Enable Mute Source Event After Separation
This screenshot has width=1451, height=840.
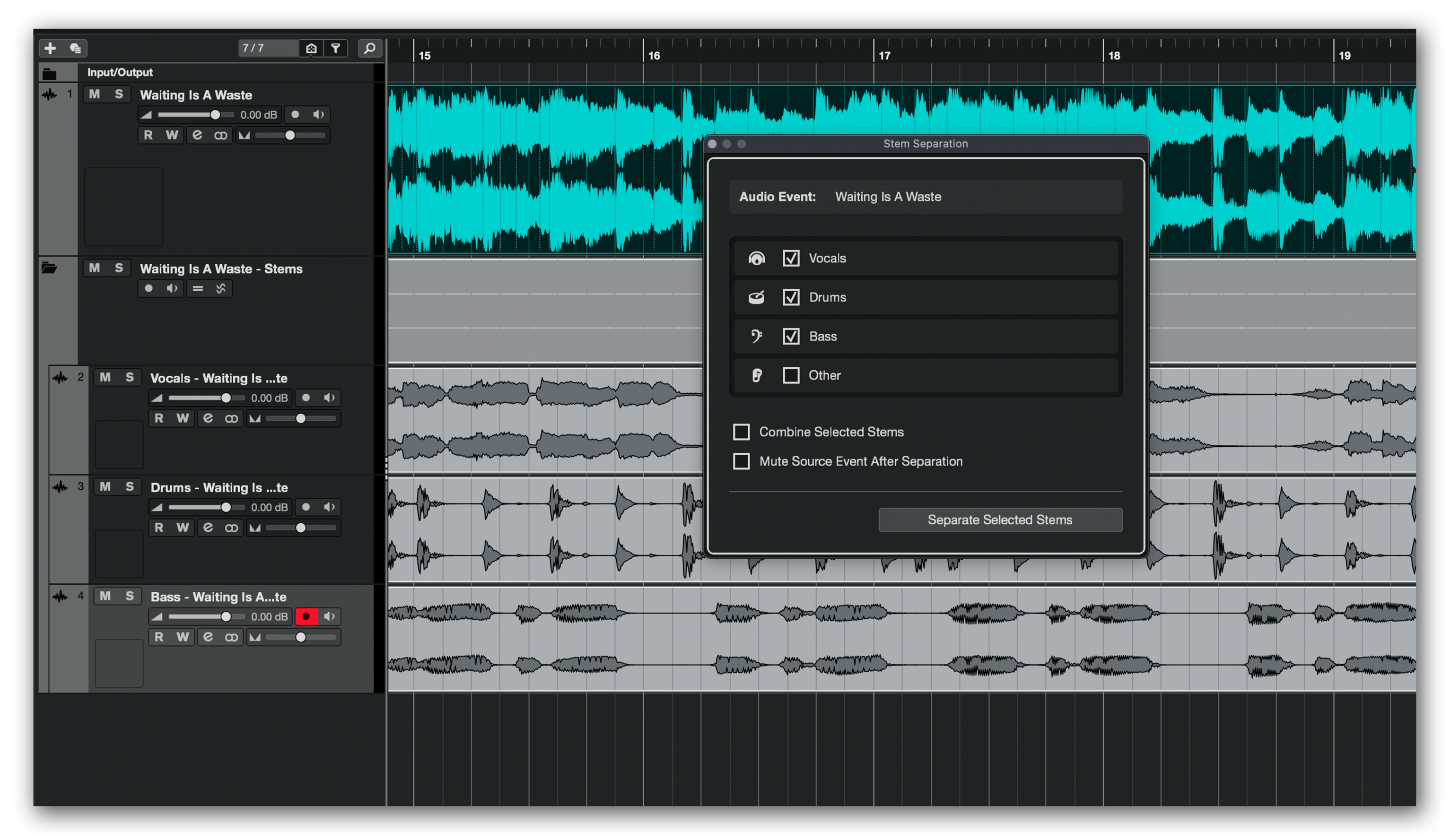741,461
